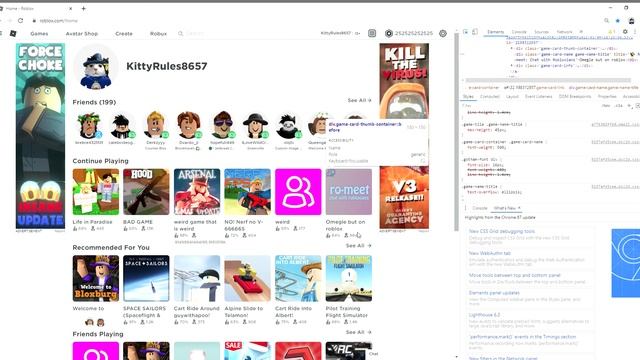Click the search magnifier in the Roblox navbar
The height and width of the screenshot is (360, 640).
[x=180, y=33]
